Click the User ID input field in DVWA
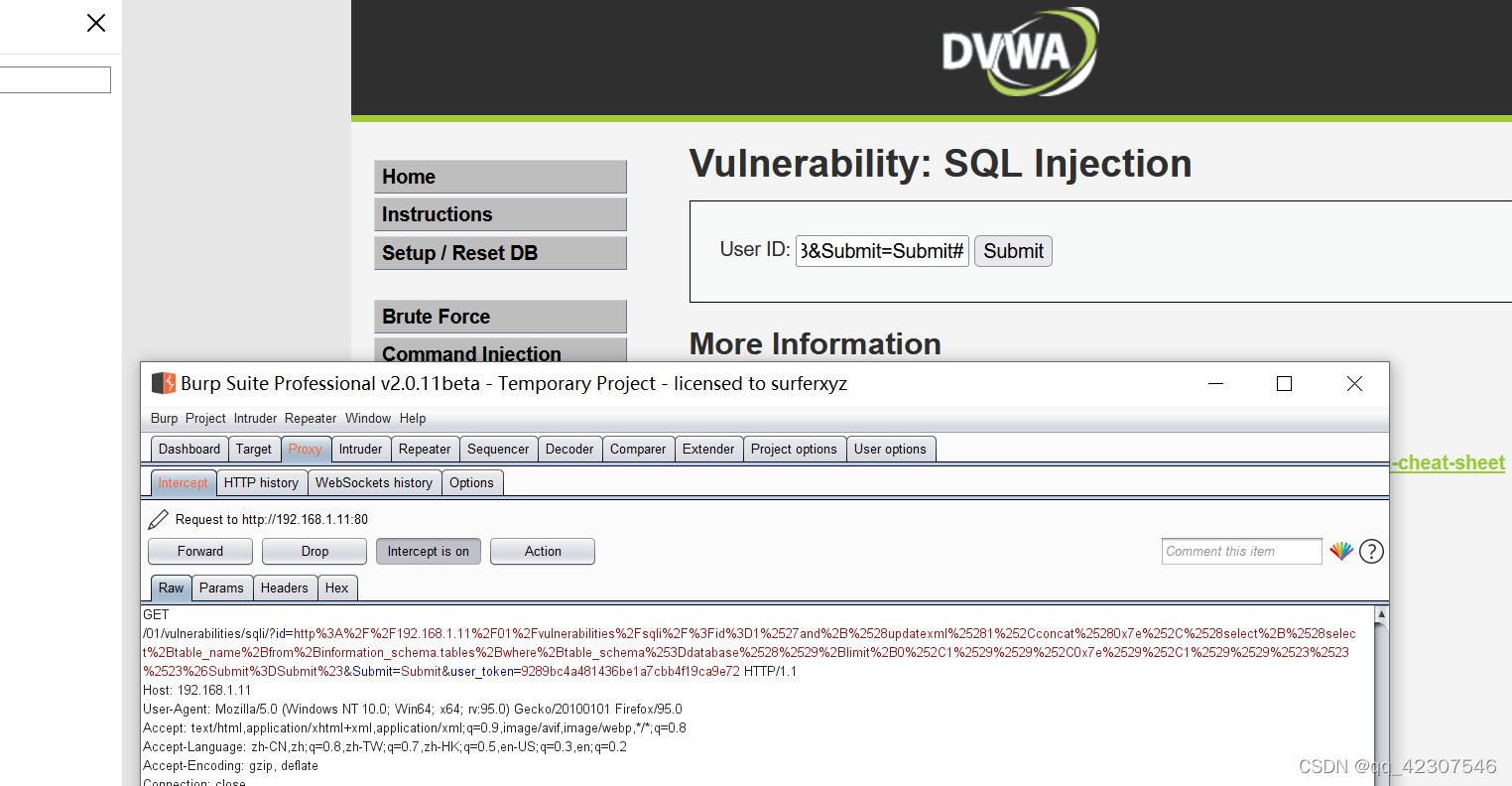Viewport: 1512px width, 786px height. click(x=882, y=251)
